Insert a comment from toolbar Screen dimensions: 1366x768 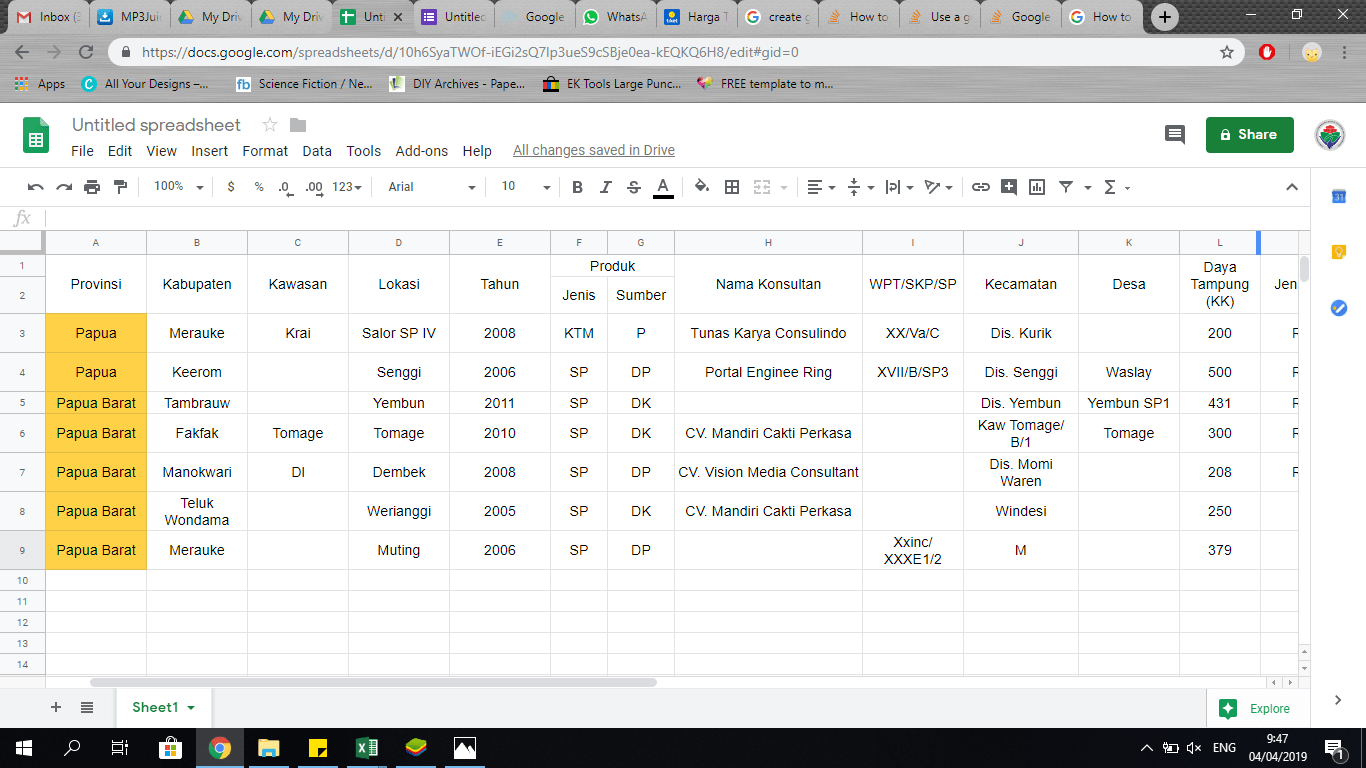click(x=1009, y=187)
